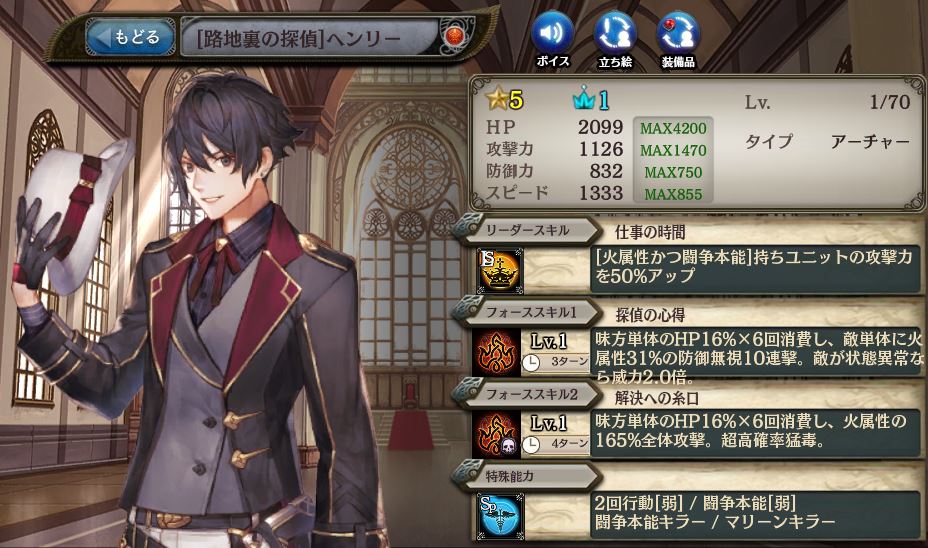The height and width of the screenshot is (548, 928).
Task: Click the 3ターン cooldown clock icon
Action: click(x=531, y=362)
